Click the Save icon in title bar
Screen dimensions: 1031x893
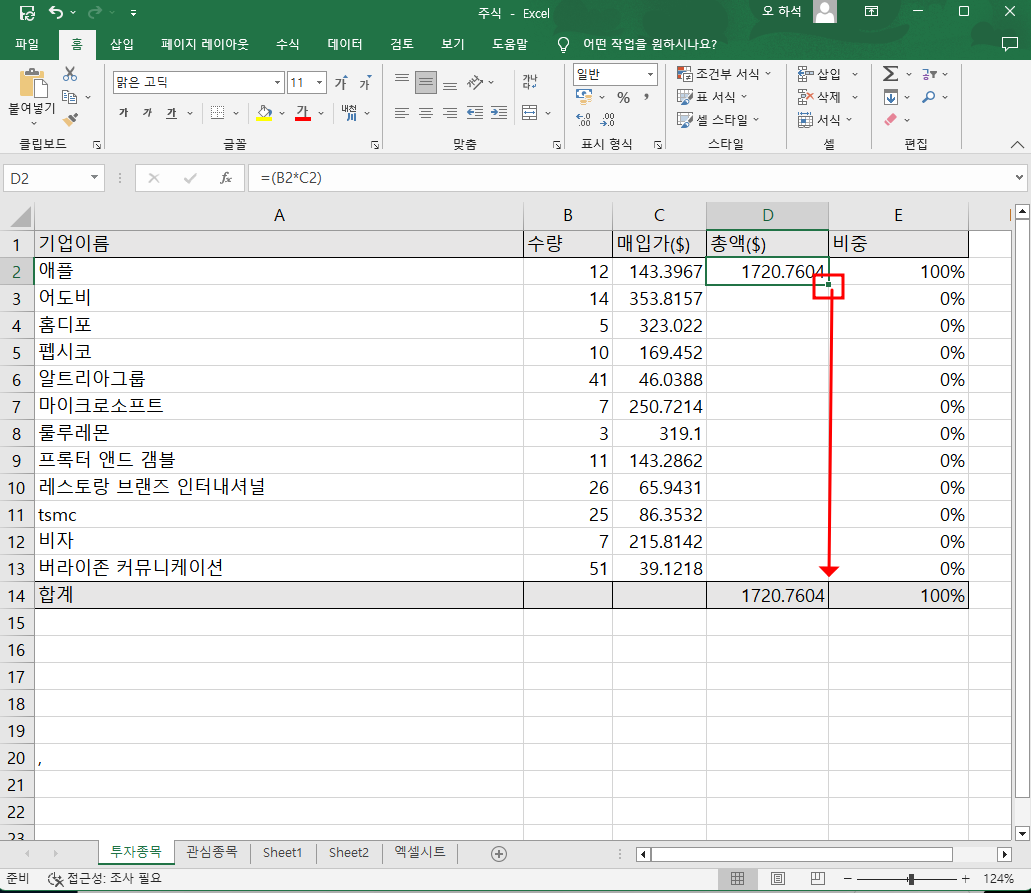coord(27,12)
